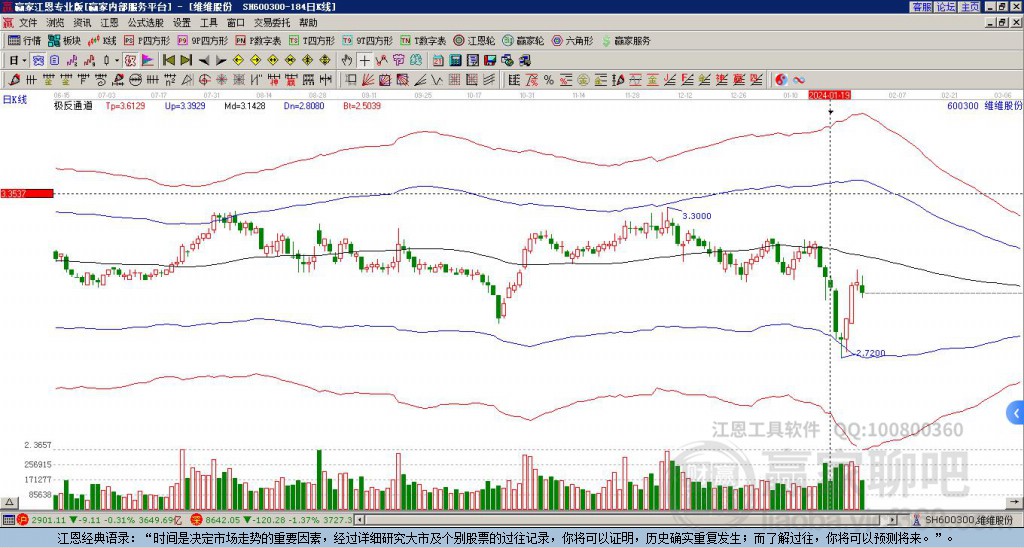Open the T数字表 tool
The width and height of the screenshot is (1024, 548).
point(423,40)
